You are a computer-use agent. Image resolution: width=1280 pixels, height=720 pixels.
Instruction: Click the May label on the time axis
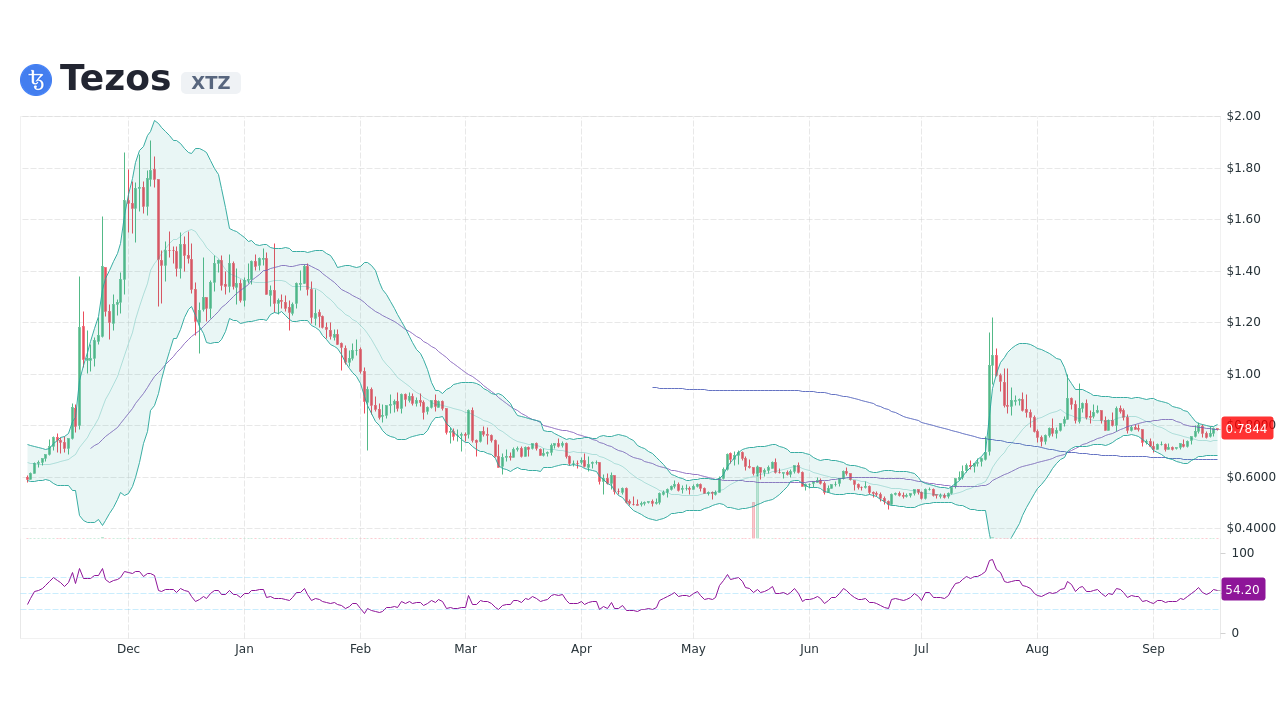pyautogui.click(x=693, y=649)
